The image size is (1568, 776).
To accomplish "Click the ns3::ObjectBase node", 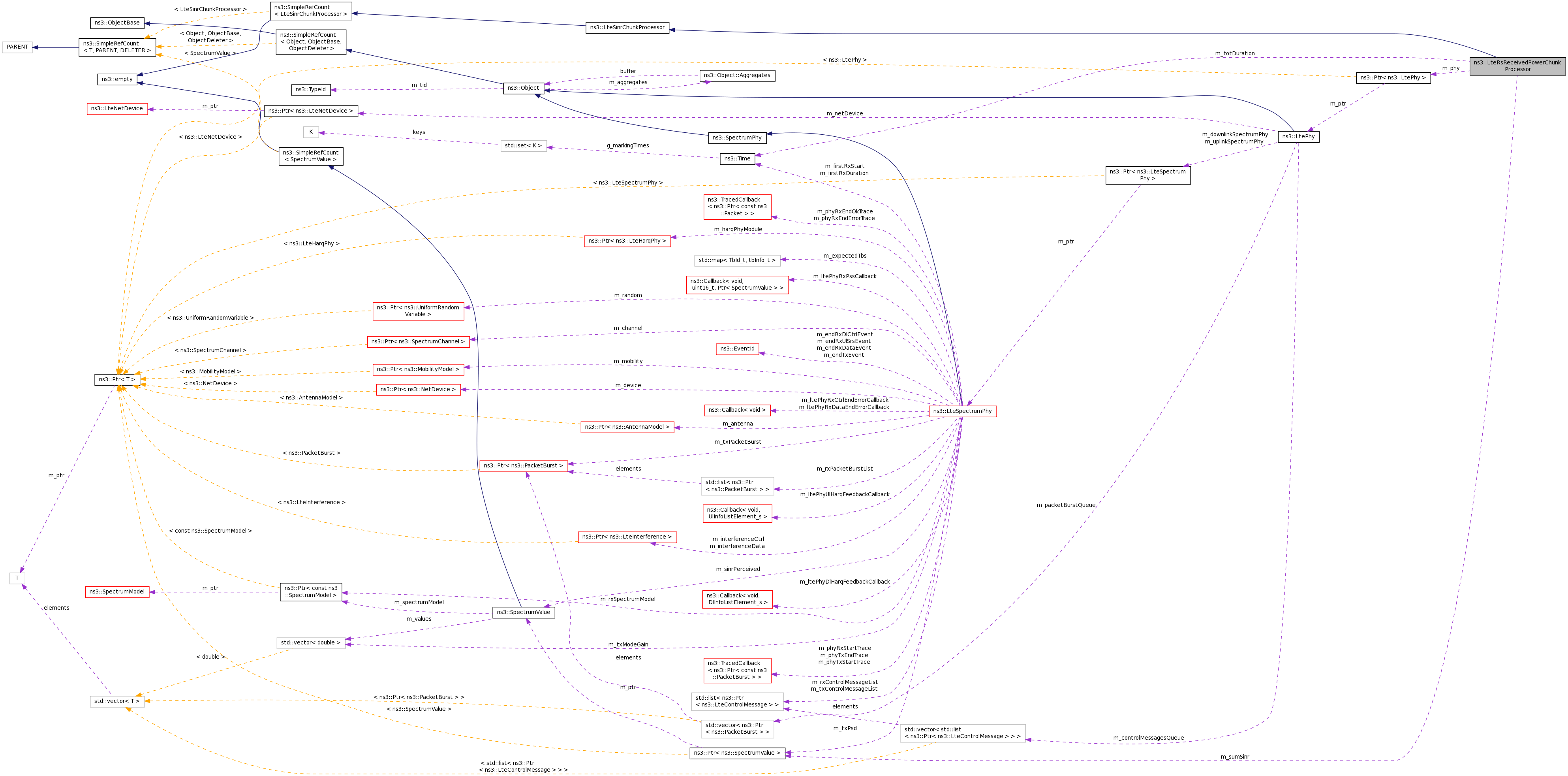I will point(117,23).
